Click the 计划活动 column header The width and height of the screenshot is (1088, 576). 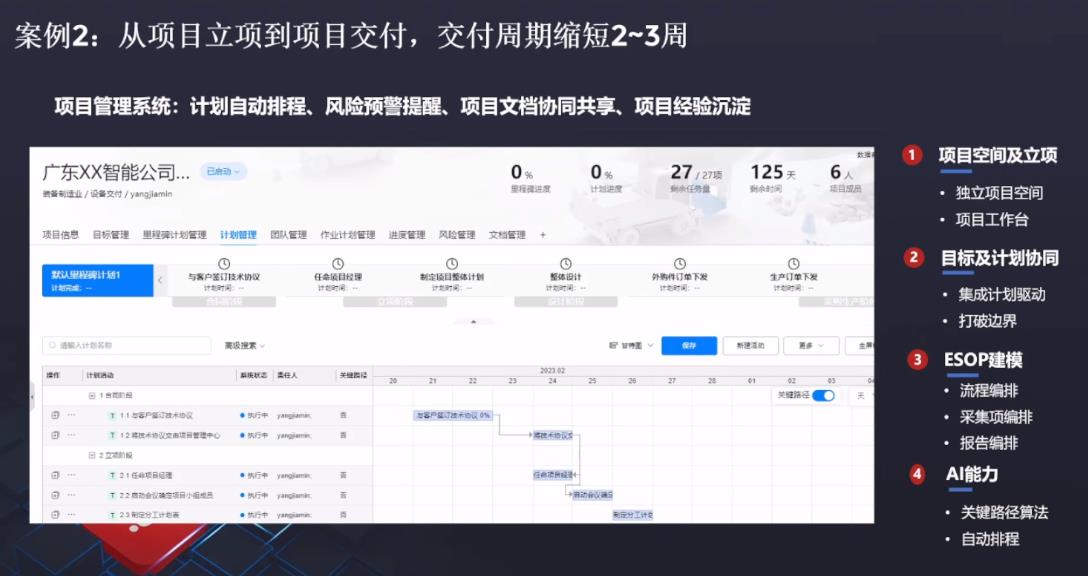(100, 375)
